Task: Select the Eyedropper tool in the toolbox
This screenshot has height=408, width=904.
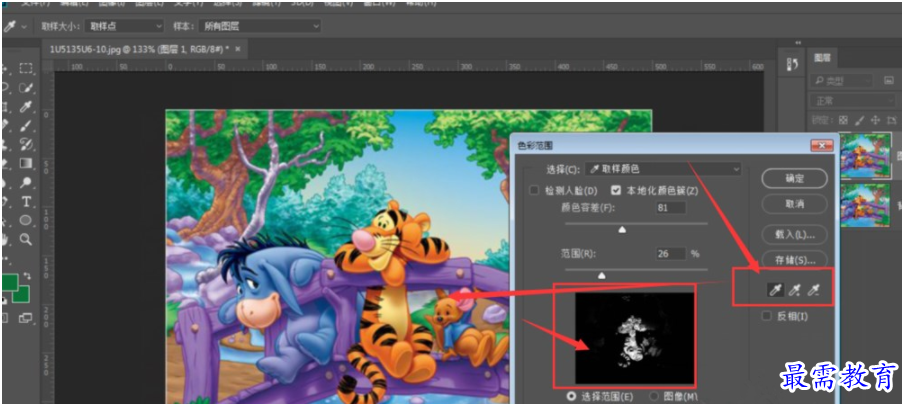Action: pyautogui.click(x=26, y=107)
